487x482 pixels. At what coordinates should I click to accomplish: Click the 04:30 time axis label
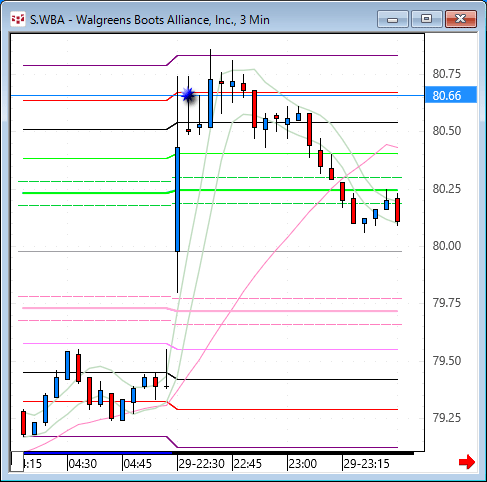[83, 464]
